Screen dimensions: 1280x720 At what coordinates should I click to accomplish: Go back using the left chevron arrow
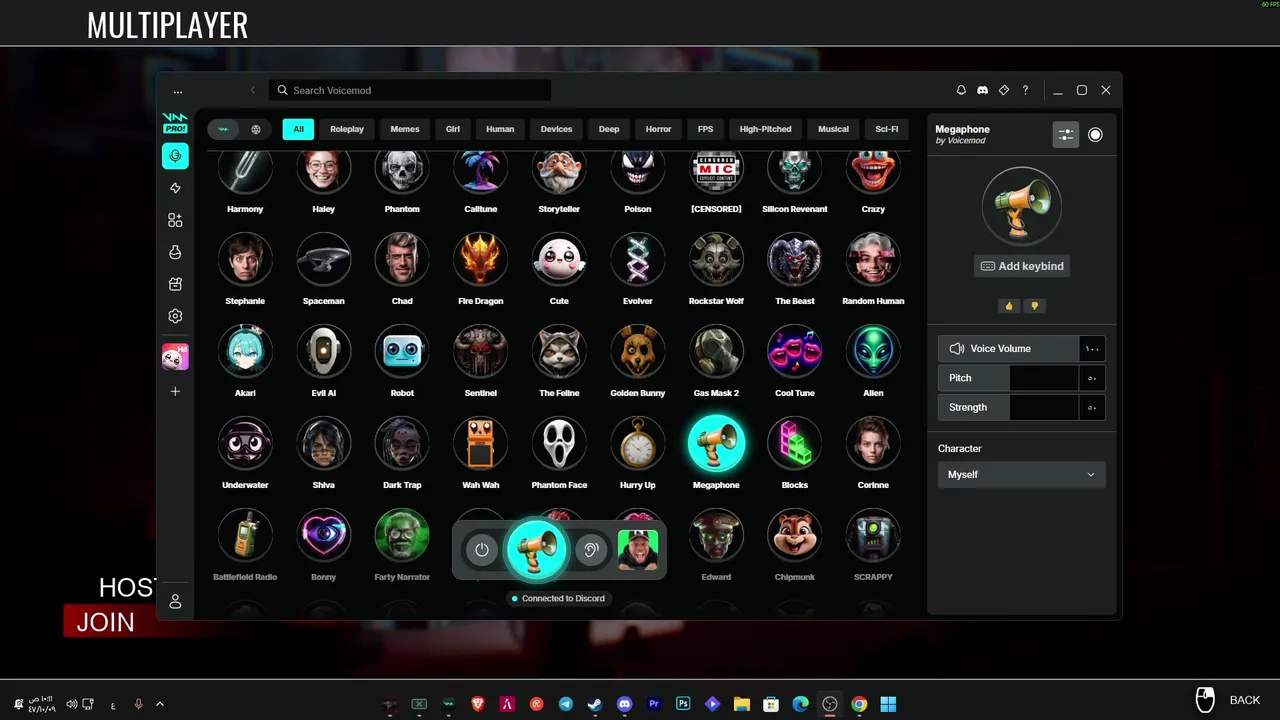point(252,90)
